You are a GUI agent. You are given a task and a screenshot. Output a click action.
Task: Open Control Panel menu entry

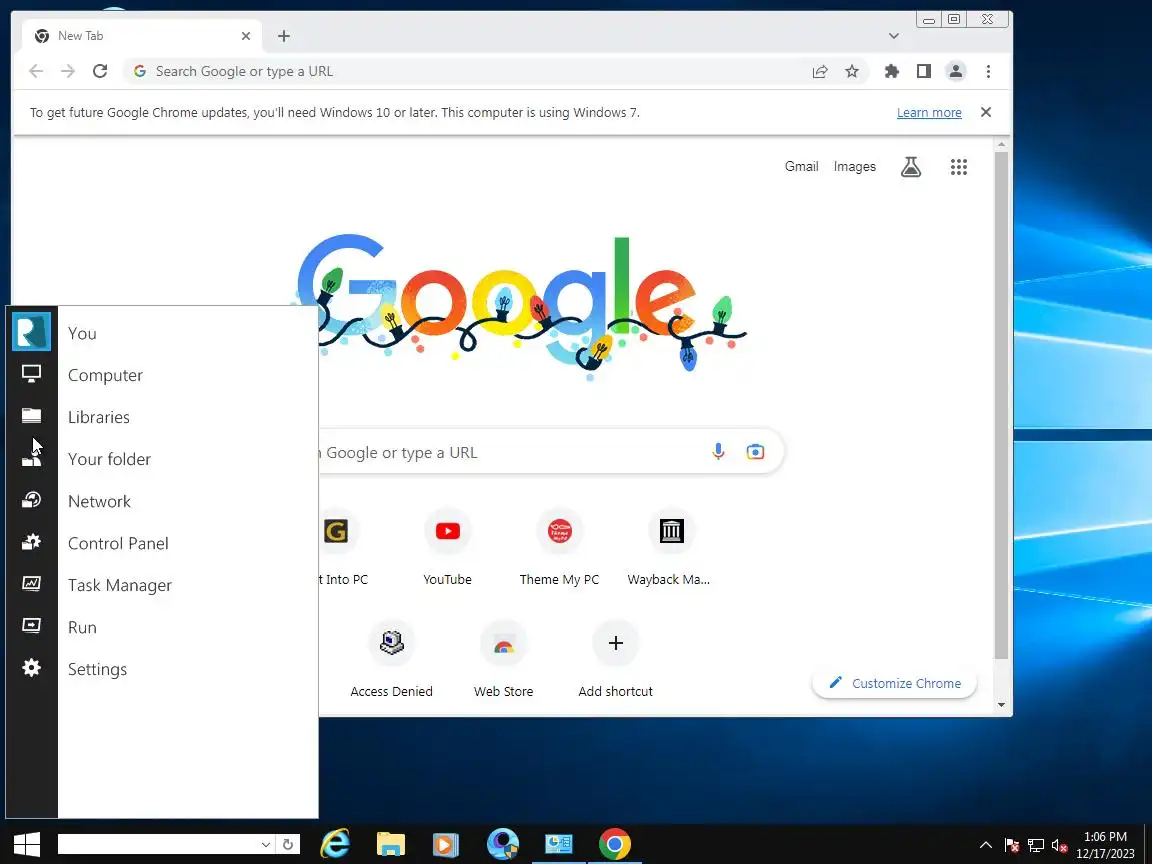[118, 543]
